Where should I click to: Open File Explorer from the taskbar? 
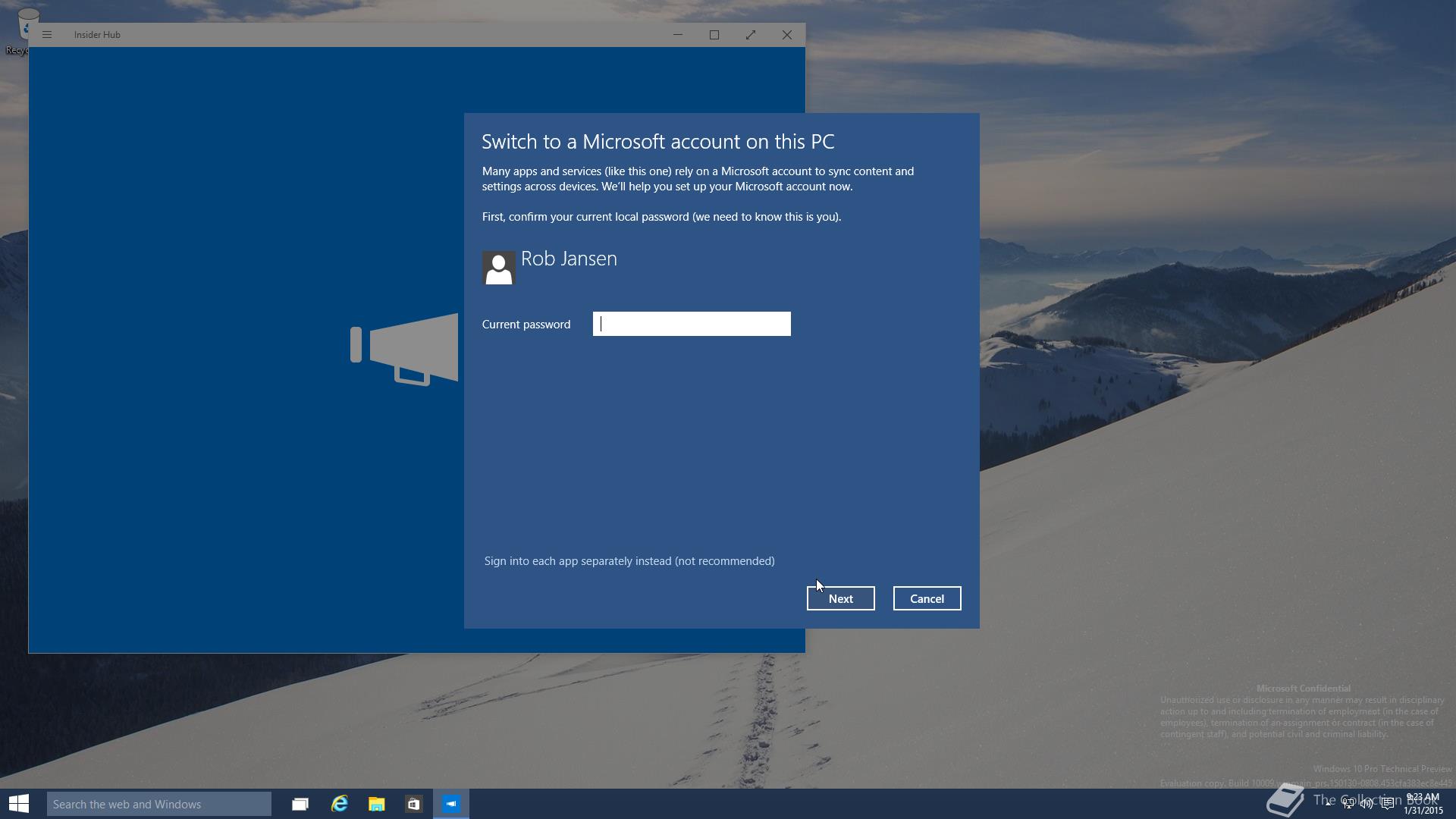tap(376, 804)
